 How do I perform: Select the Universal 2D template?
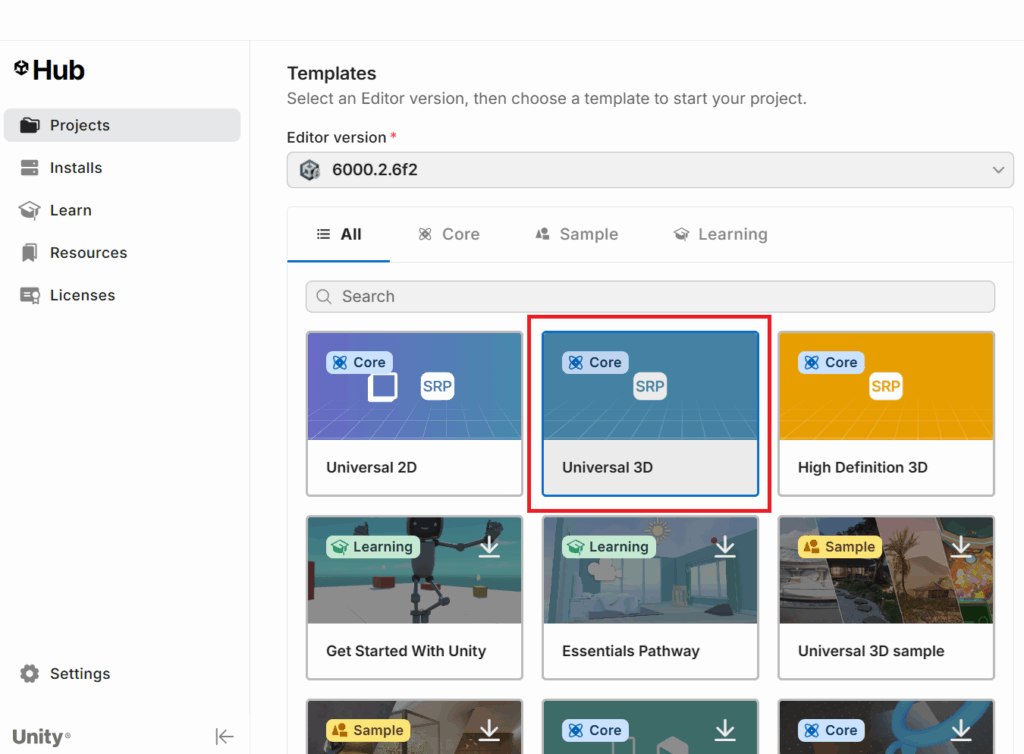[x=414, y=414]
